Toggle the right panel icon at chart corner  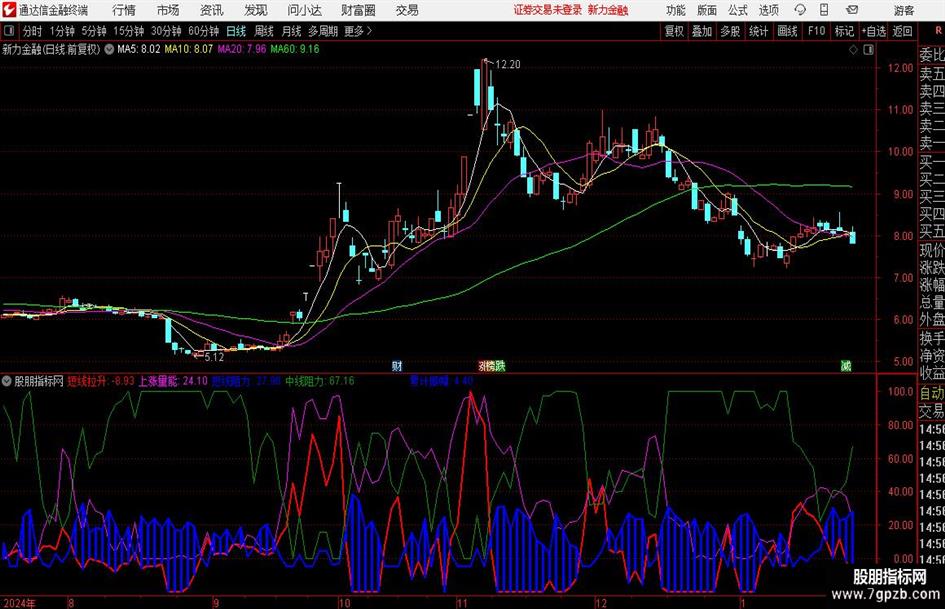(868, 50)
